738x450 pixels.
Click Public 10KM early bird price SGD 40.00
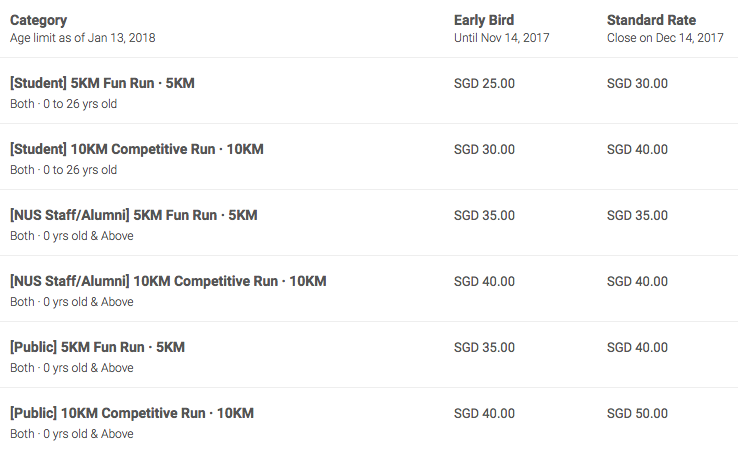(484, 413)
